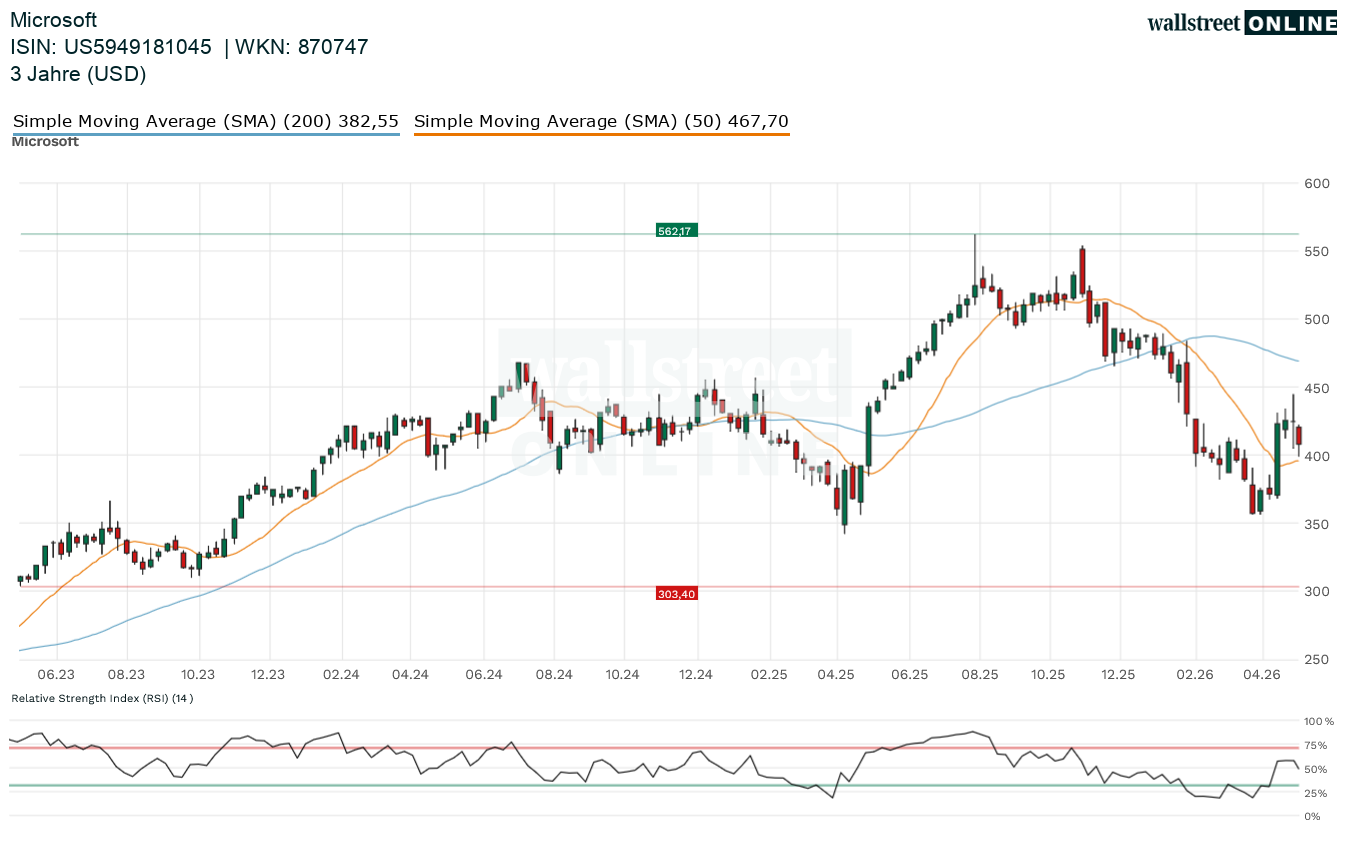Click the 100 % label on RSI axis
The image size is (1349, 843).
(x=1320, y=721)
